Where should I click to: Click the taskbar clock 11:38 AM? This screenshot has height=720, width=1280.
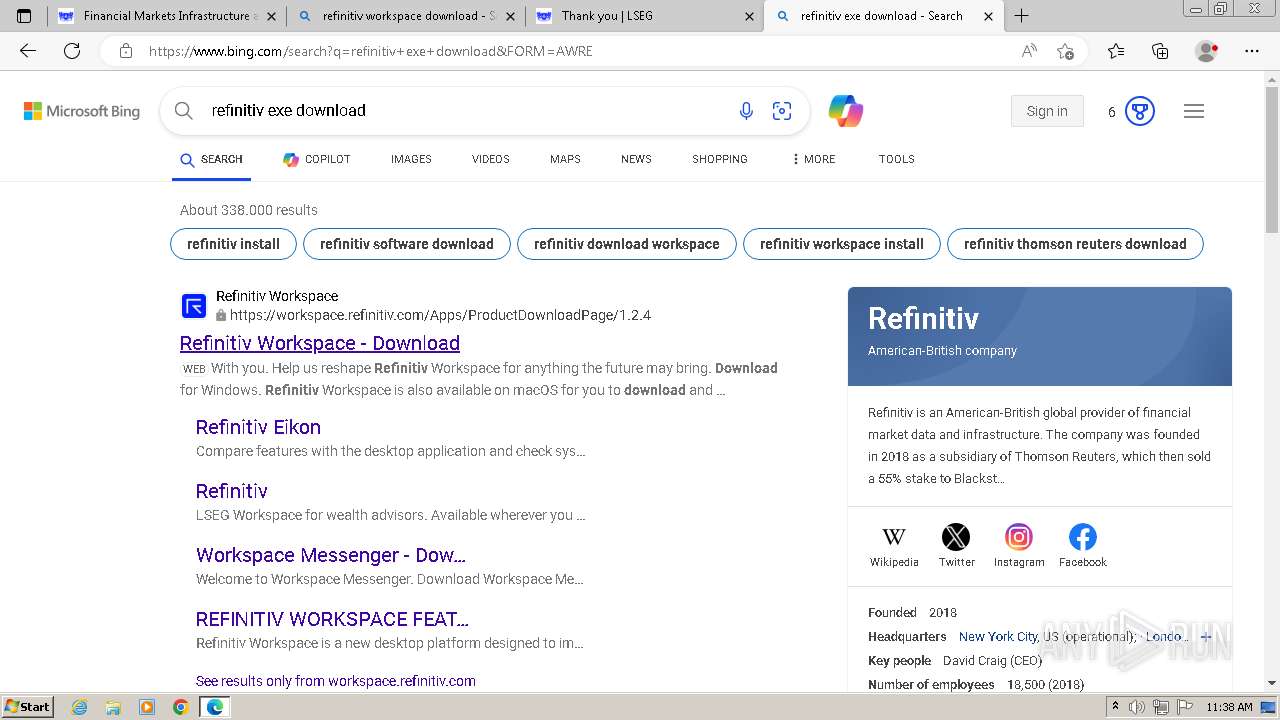click(x=1229, y=707)
